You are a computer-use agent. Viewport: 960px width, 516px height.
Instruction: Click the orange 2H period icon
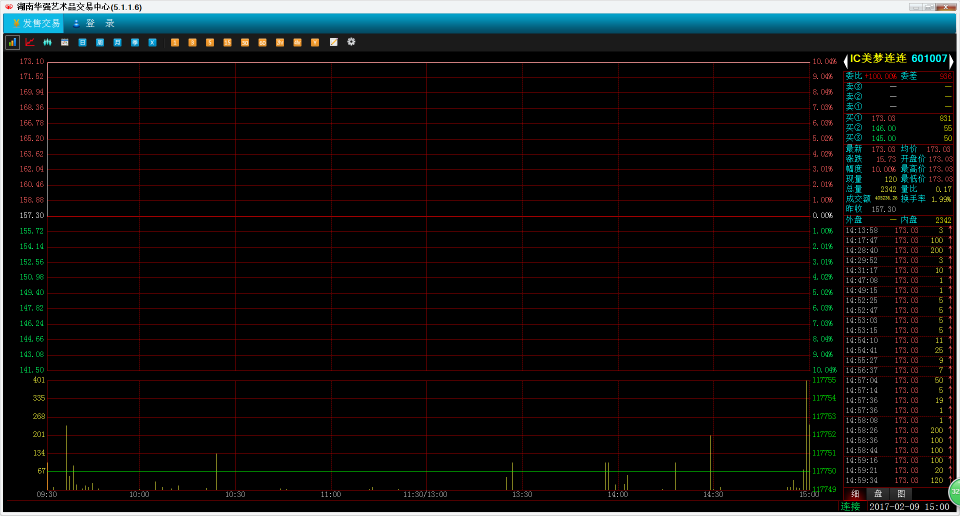pyautogui.click(x=280, y=42)
